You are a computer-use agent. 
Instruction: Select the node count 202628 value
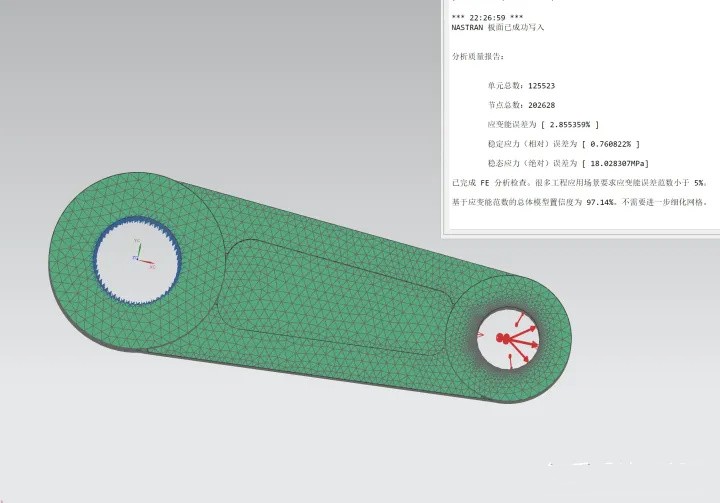[541, 105]
